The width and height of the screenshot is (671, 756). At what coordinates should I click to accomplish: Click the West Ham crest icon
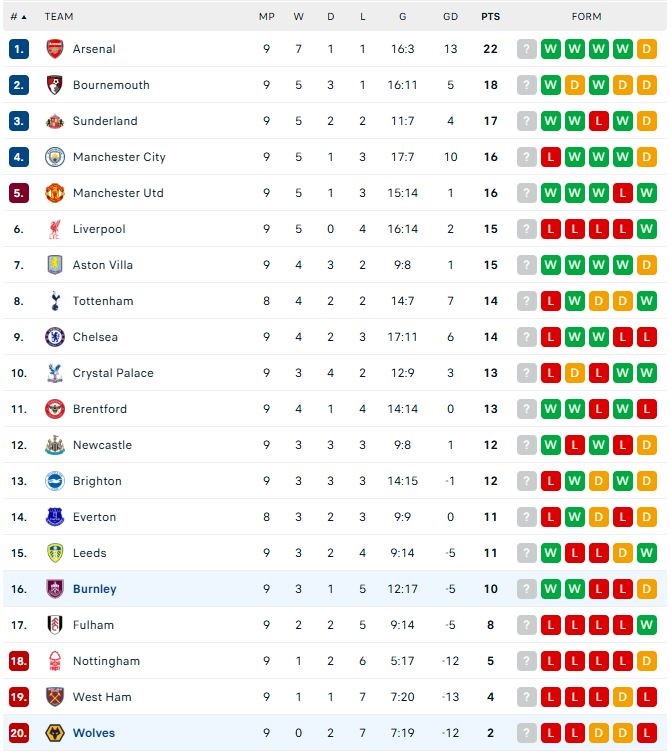pos(54,697)
